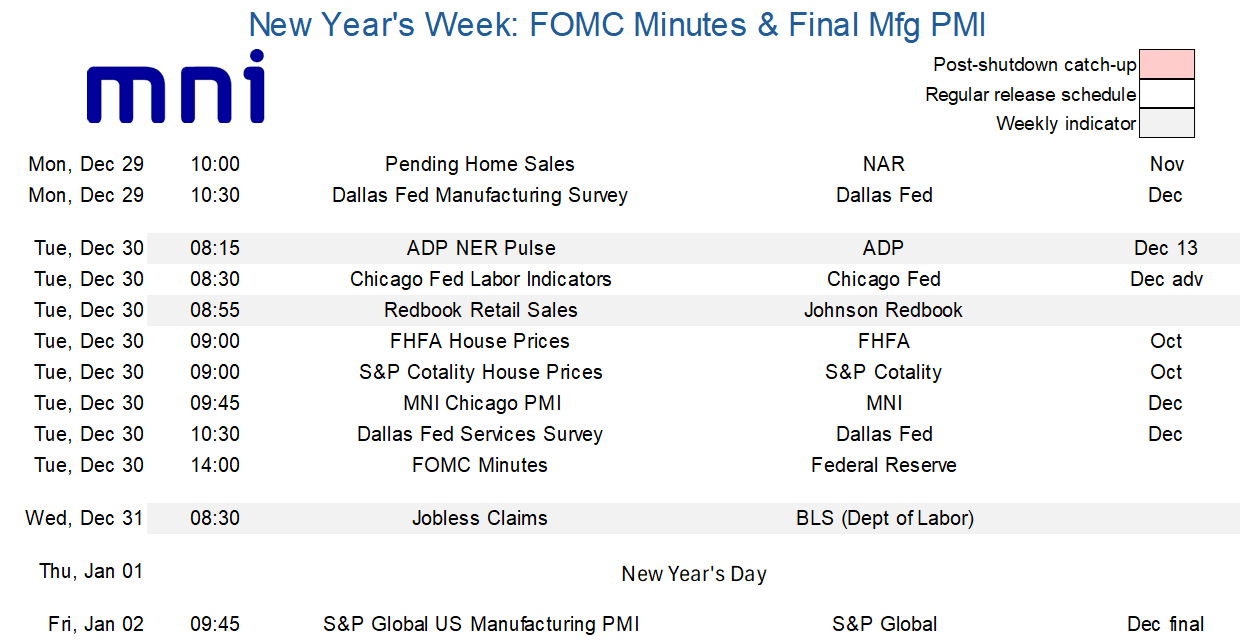Click the ADP NER Pulse entry

point(481,248)
